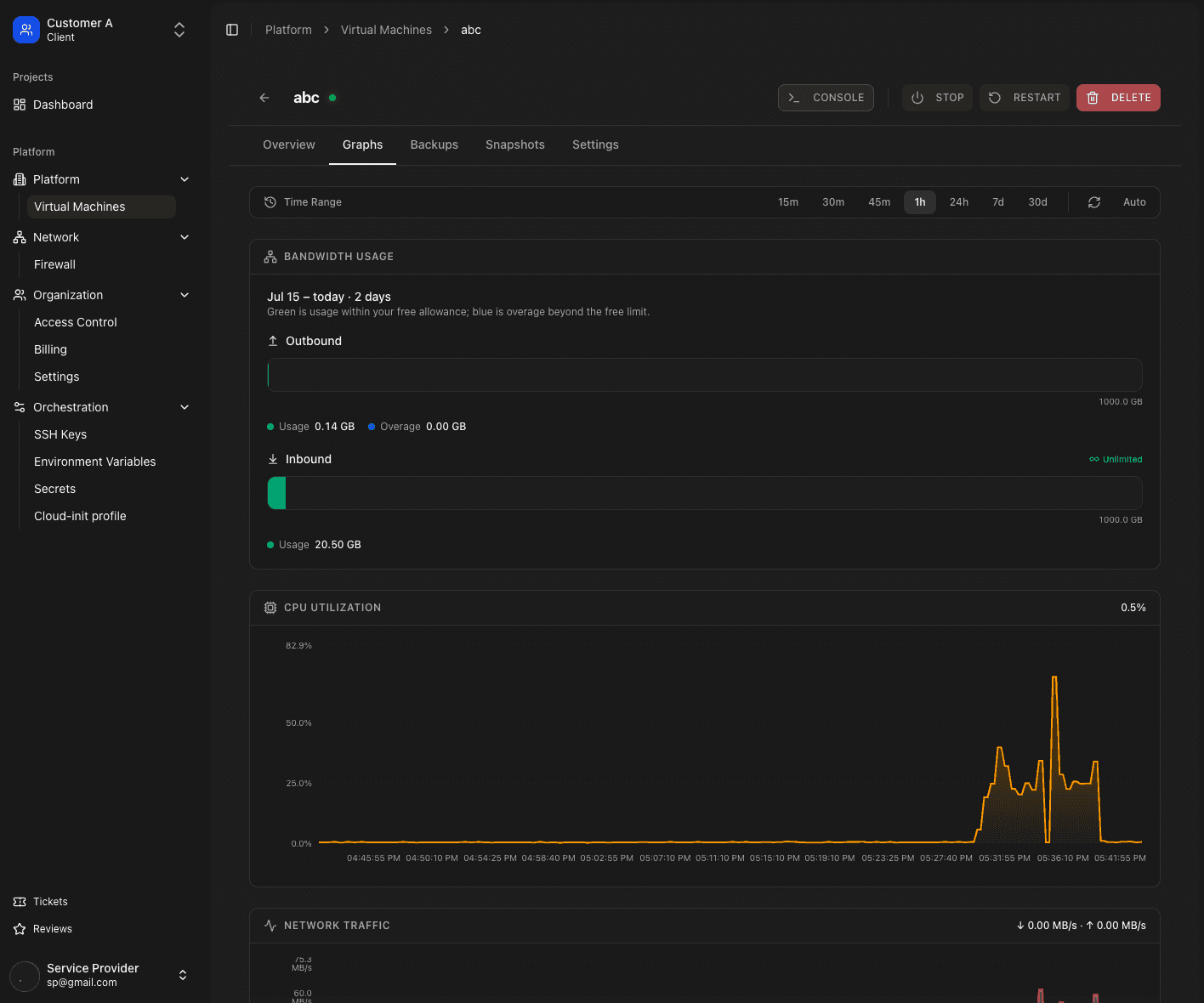Select the 24h time range

[x=959, y=202]
